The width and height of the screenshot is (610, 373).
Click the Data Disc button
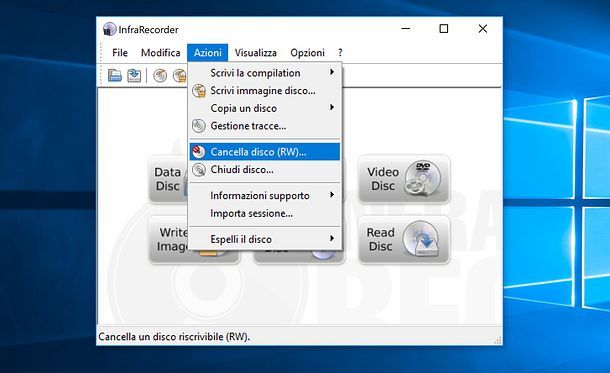coord(168,179)
